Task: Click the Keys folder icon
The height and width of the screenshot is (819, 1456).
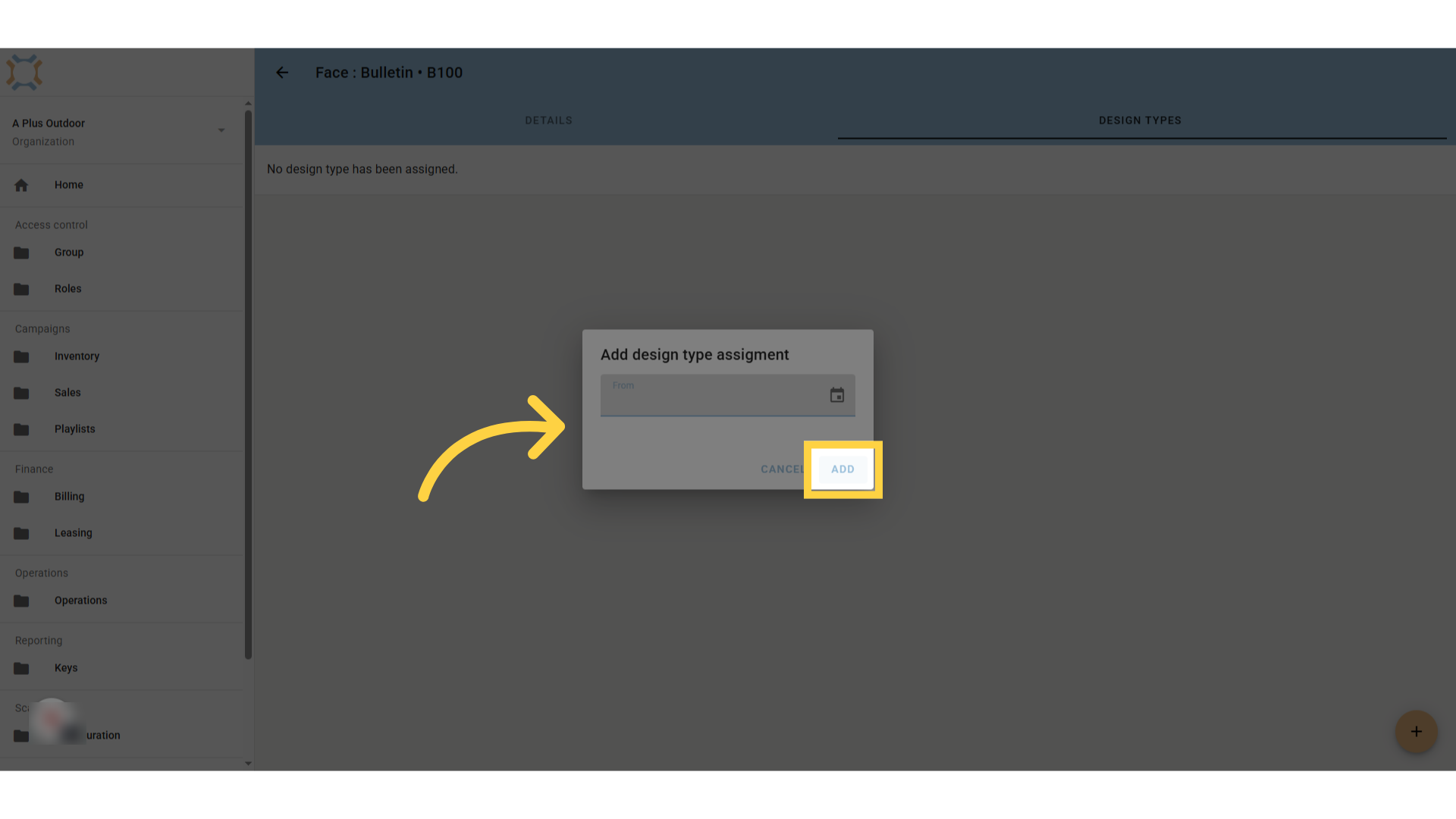Action: (21, 668)
